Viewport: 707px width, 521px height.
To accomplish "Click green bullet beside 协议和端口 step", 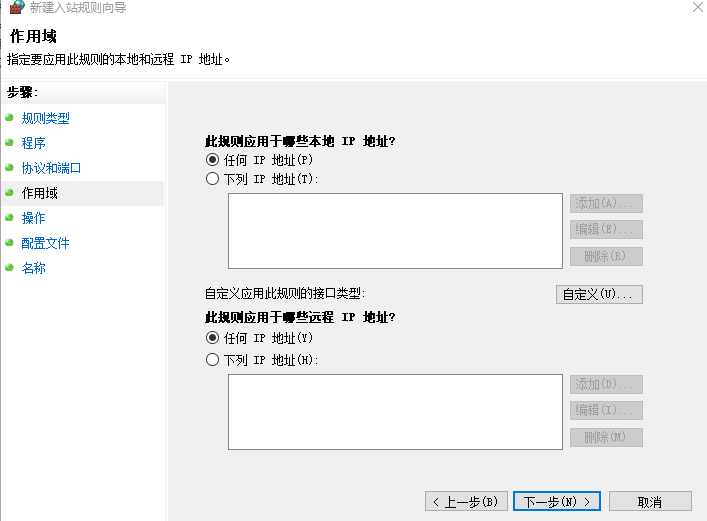I will pyautogui.click(x=9, y=168).
